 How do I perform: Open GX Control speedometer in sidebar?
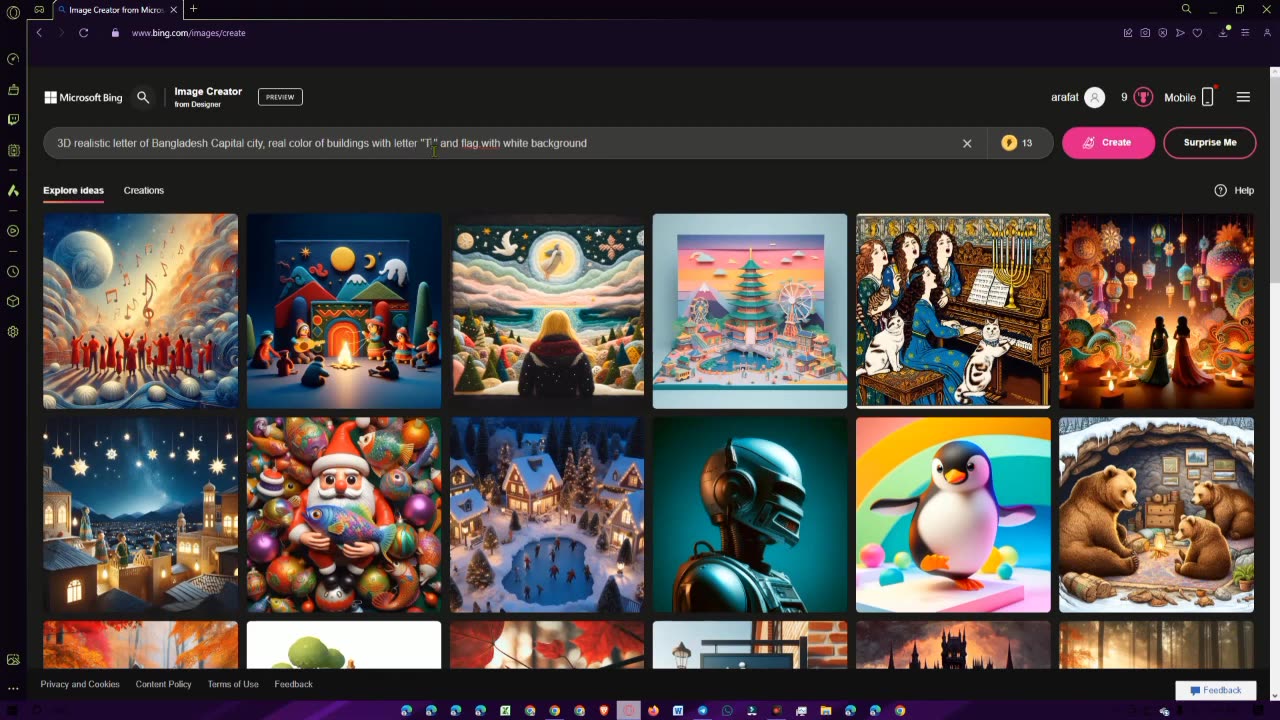coord(13,59)
